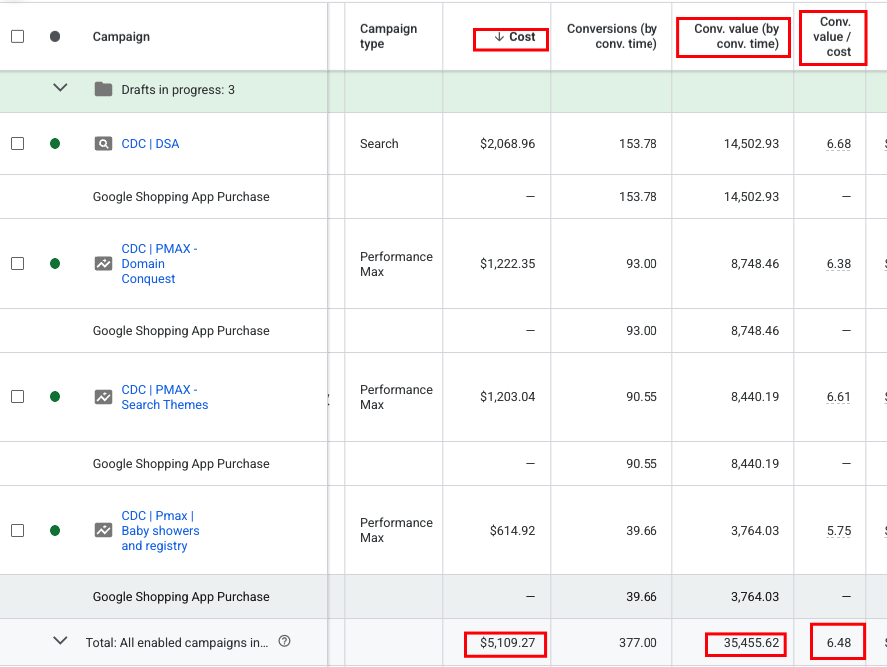887x667 pixels.
Task: Collapse the Drafts in progress chevron
Action: [60, 88]
